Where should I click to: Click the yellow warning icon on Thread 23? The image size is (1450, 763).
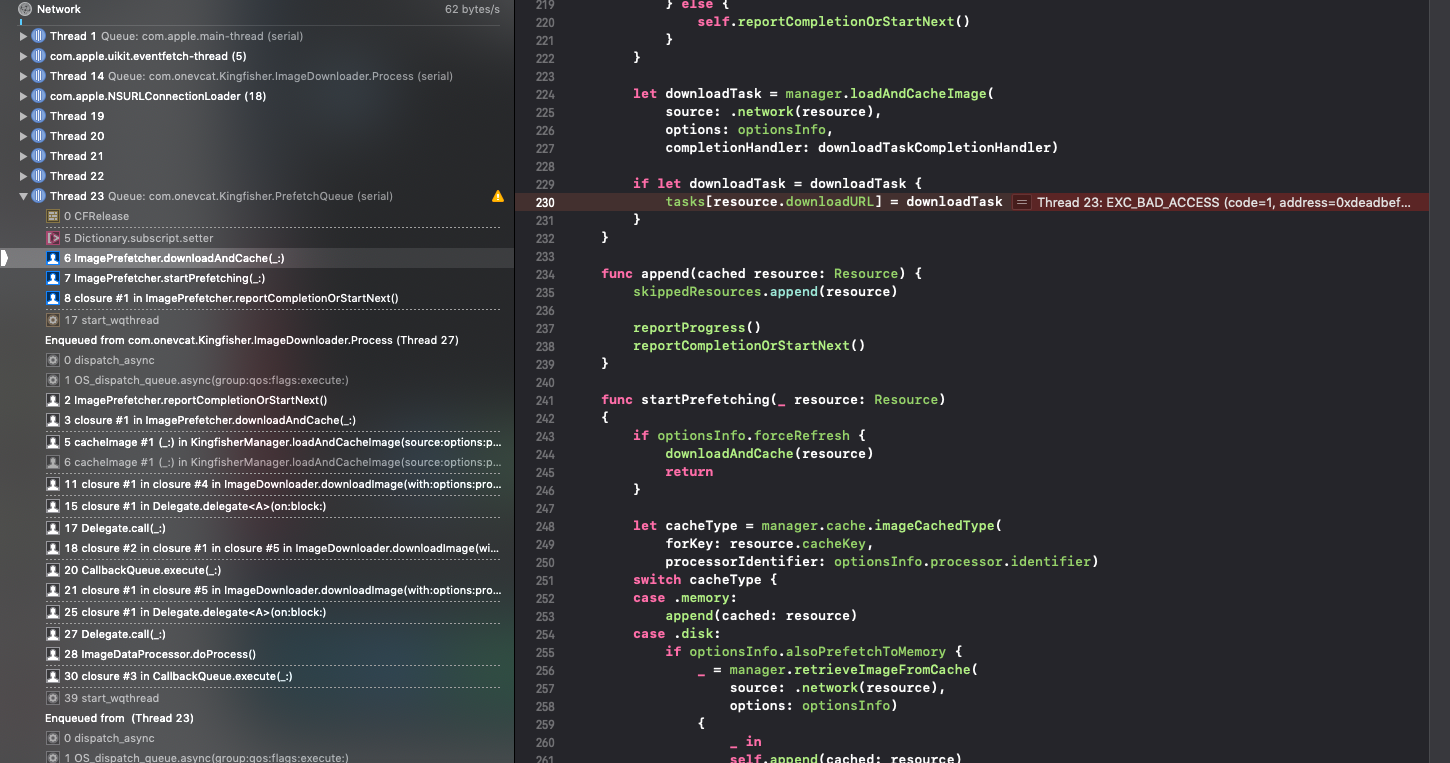tap(498, 196)
